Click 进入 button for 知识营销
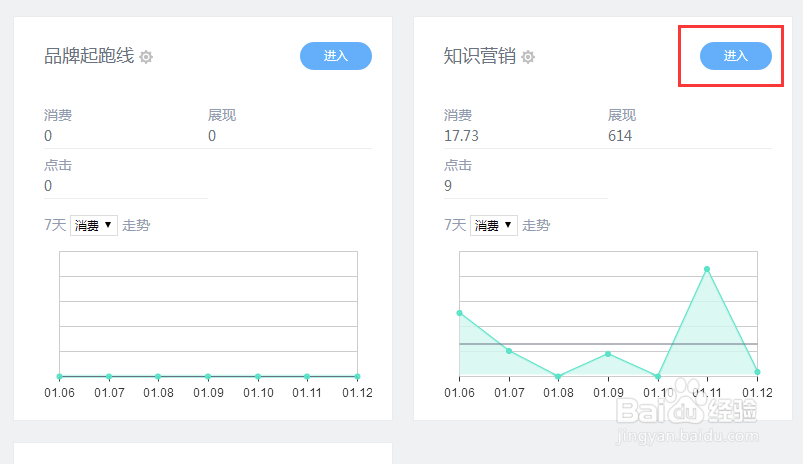 pos(735,56)
